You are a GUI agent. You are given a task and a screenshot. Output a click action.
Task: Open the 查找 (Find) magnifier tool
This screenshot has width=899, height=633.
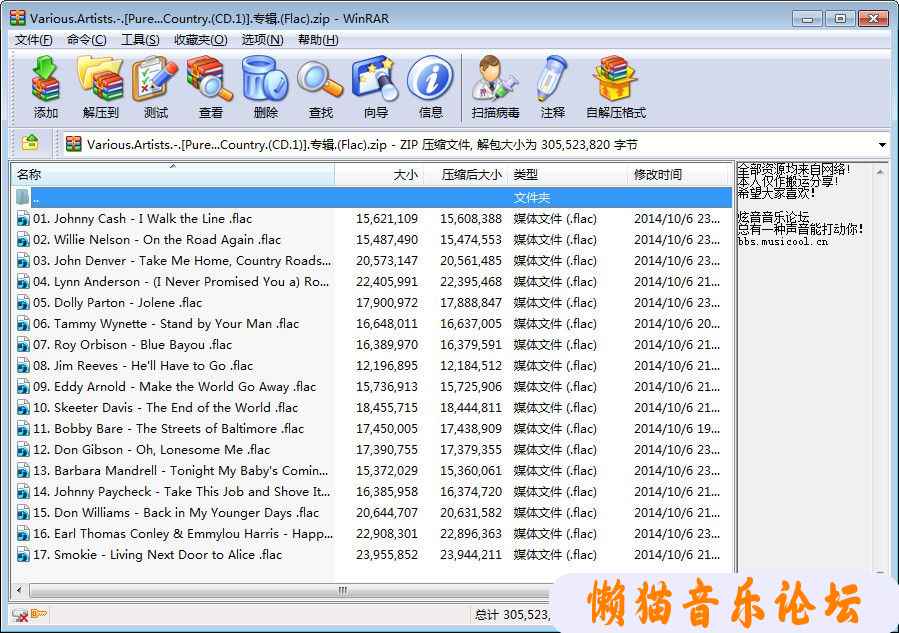tap(320, 87)
